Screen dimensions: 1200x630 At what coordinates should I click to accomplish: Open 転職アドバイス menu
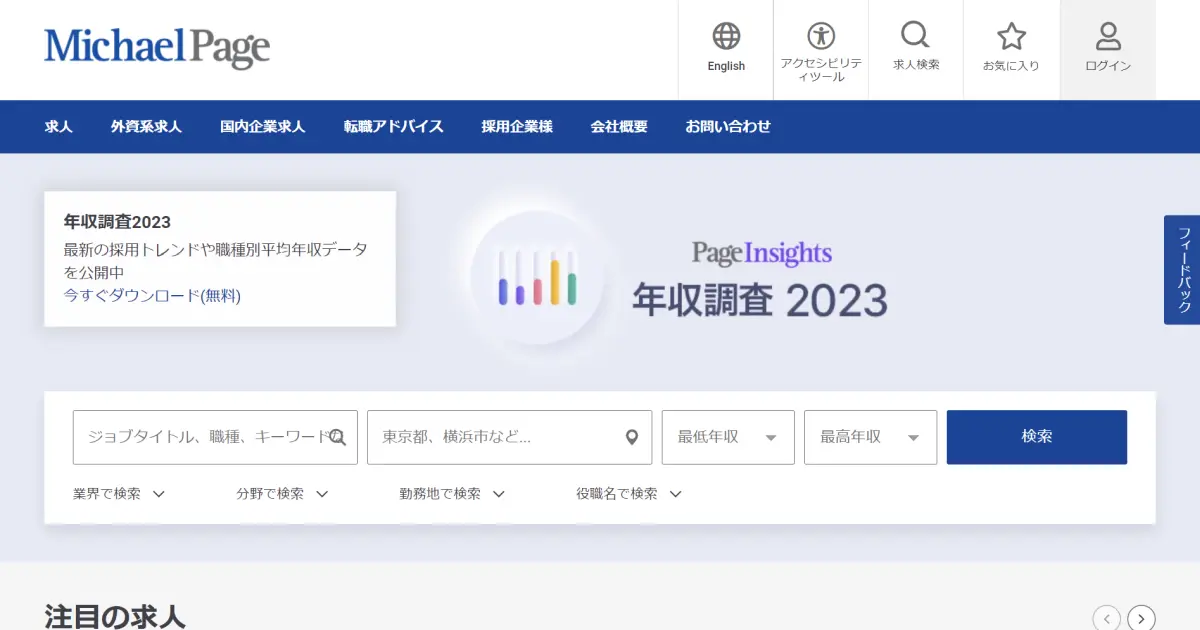coord(394,127)
